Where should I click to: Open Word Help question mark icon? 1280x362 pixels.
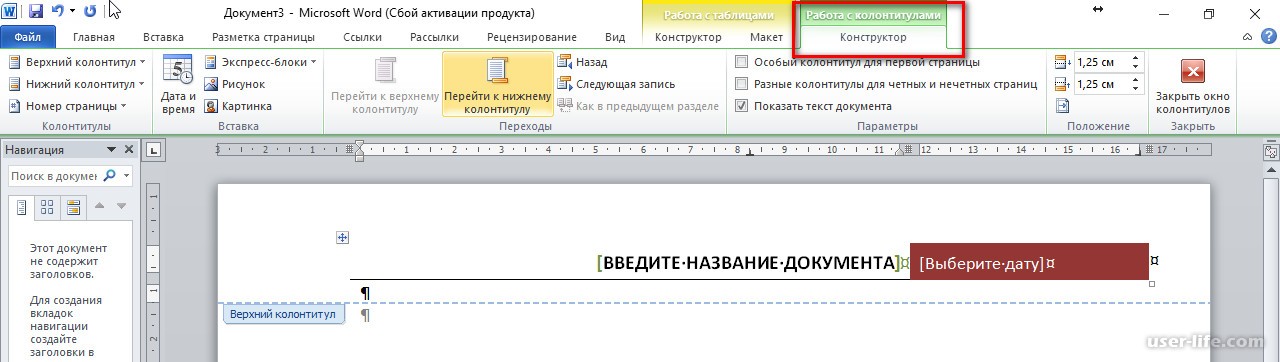pos(1268,37)
